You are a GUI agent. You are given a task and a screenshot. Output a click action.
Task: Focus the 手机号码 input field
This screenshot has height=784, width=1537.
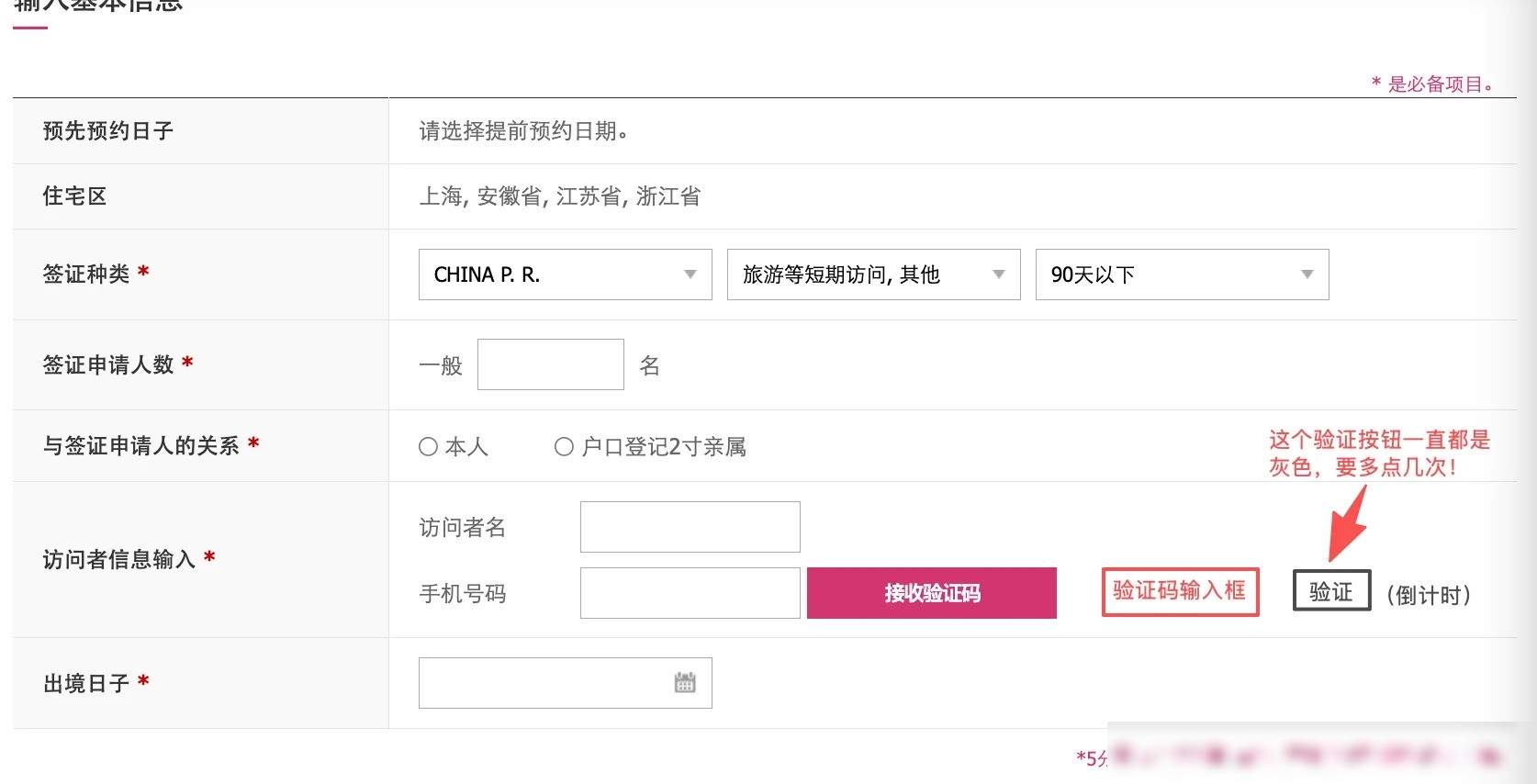click(690, 593)
